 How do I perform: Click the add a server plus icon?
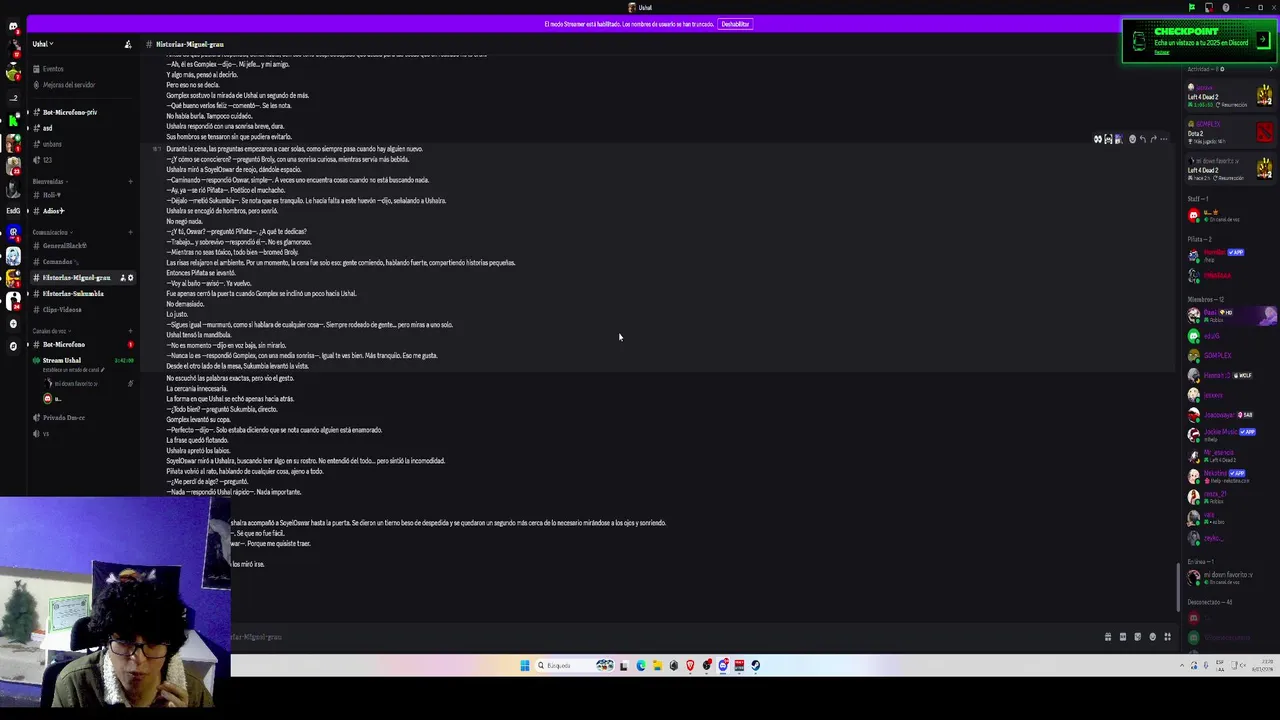13,324
